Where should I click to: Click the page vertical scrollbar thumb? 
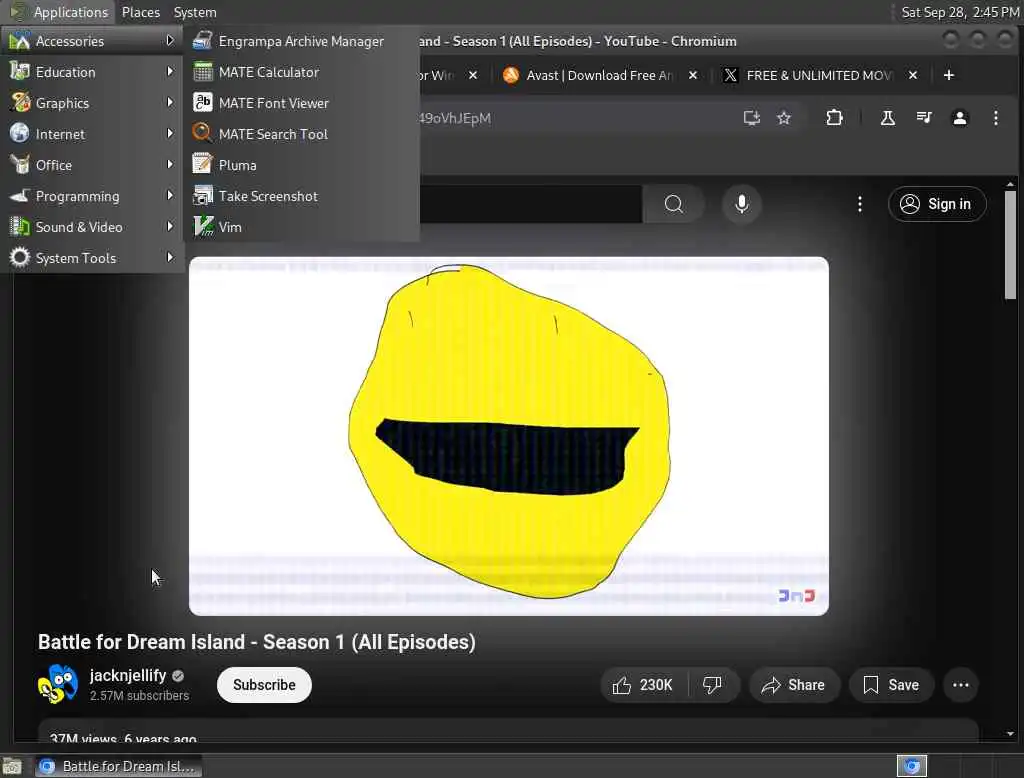(x=1010, y=245)
